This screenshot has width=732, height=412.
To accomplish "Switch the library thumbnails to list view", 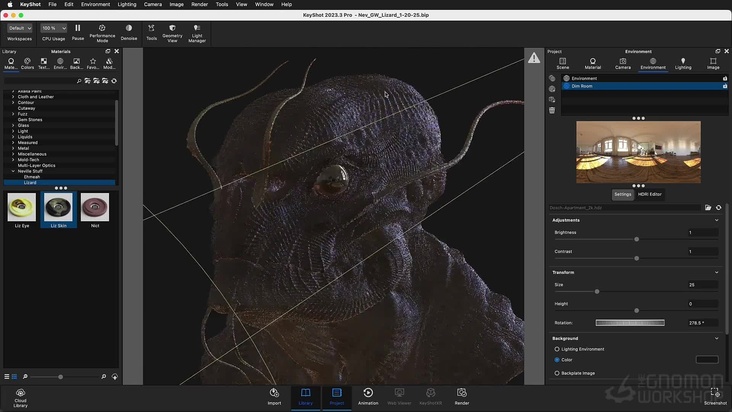I will 7,377.
